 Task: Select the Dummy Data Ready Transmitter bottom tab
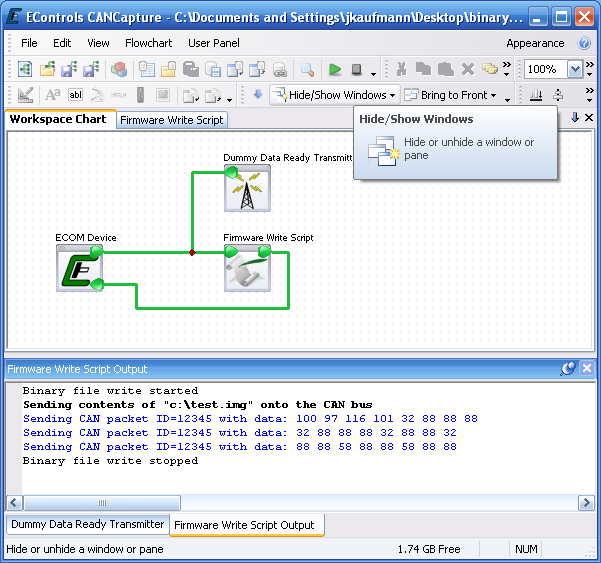pyautogui.click(x=87, y=524)
